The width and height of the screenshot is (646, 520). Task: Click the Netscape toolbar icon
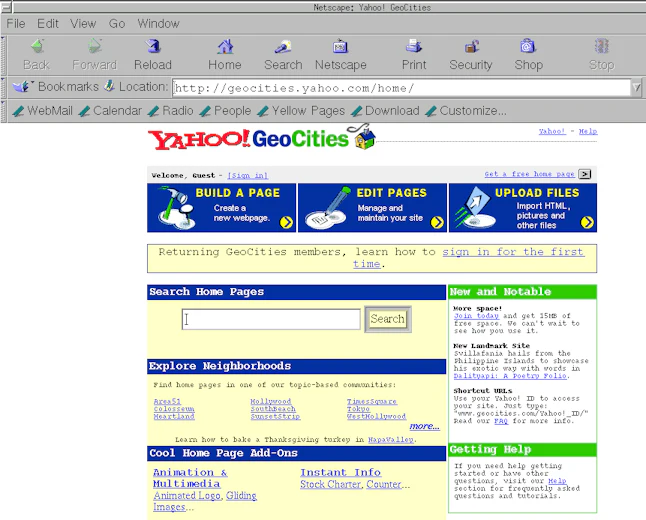click(340, 47)
